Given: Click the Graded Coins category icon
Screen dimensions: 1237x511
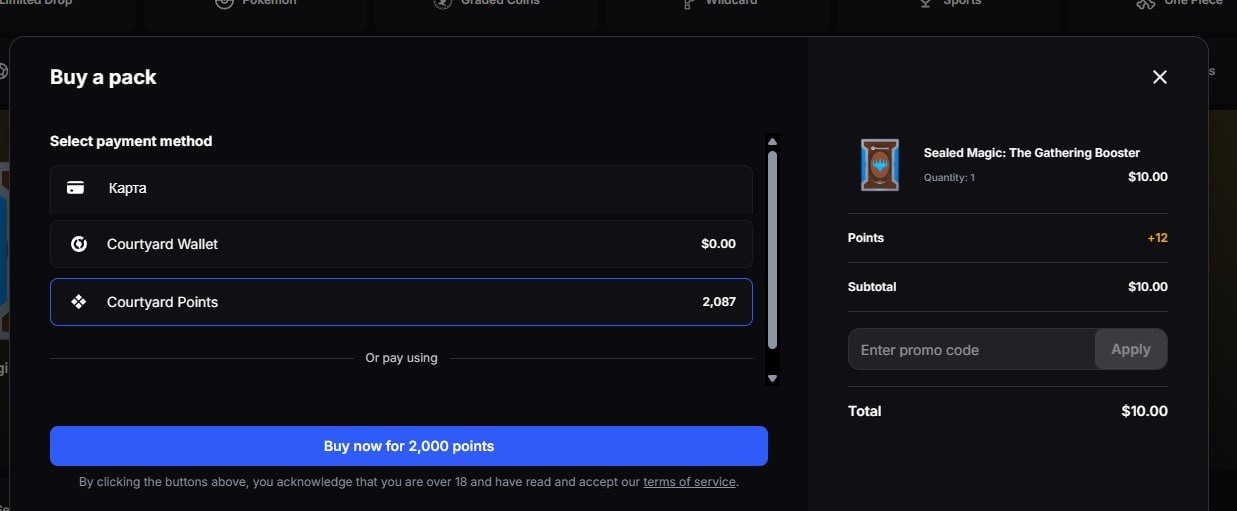Looking at the screenshot, I should [443, 4].
